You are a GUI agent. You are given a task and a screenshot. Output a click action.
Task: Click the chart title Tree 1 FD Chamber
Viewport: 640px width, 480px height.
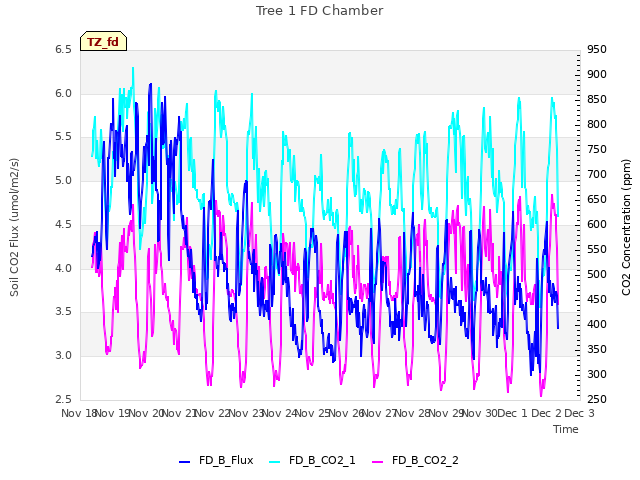pyautogui.click(x=320, y=11)
